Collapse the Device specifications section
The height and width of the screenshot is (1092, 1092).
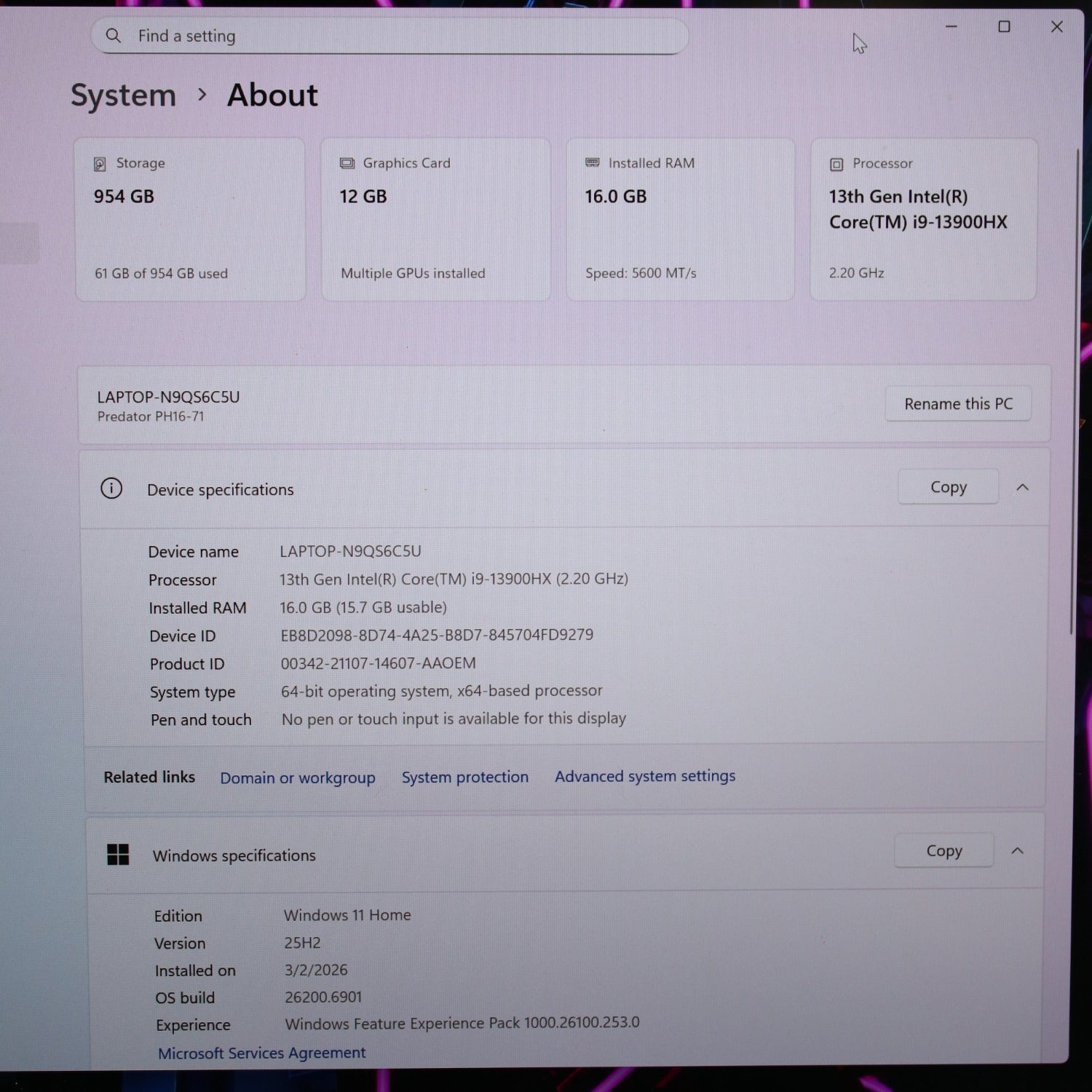coord(1022,487)
